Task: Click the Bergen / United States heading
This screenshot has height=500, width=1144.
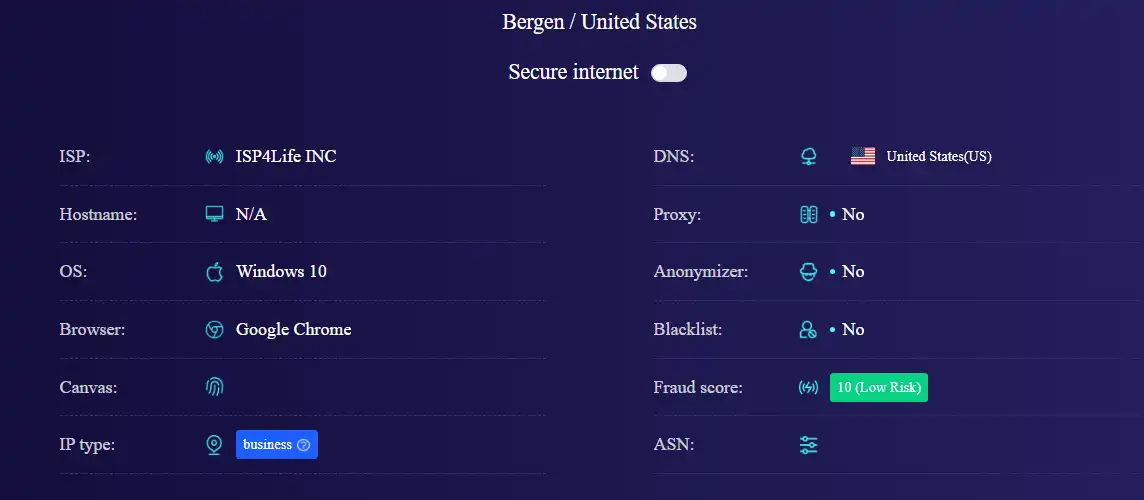Action: 599,22
